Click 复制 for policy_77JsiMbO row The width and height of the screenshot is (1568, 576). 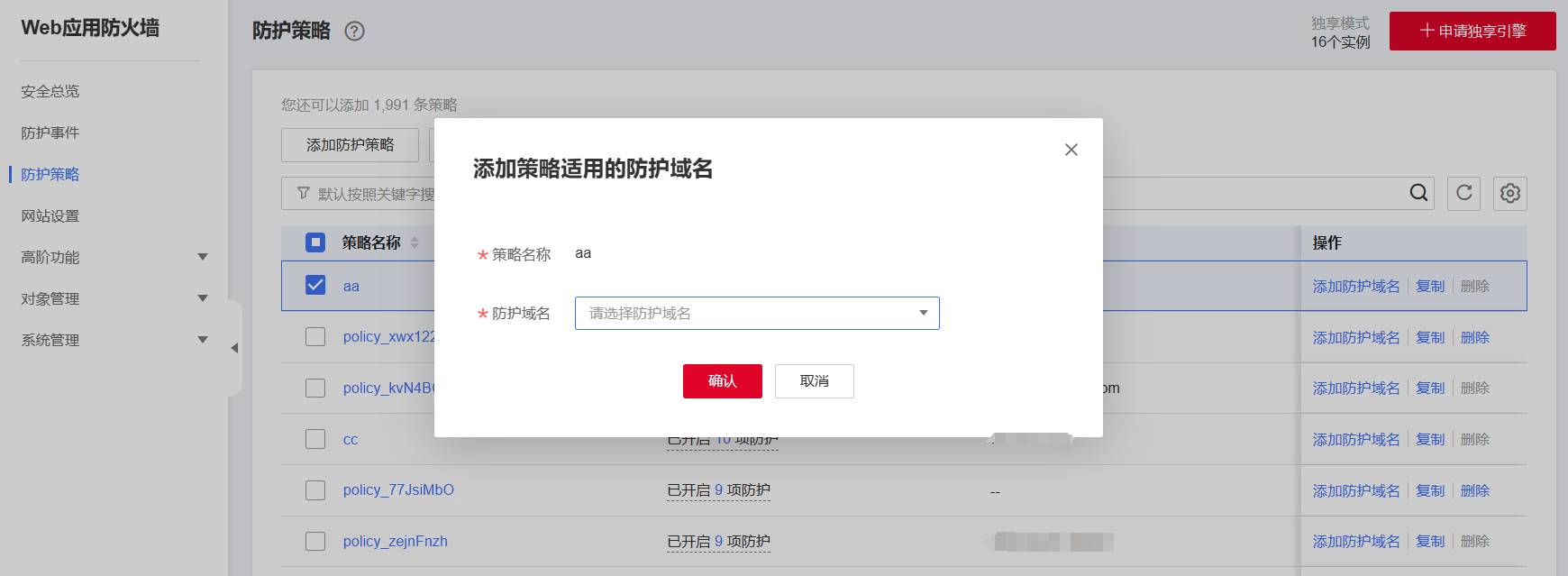click(1430, 490)
